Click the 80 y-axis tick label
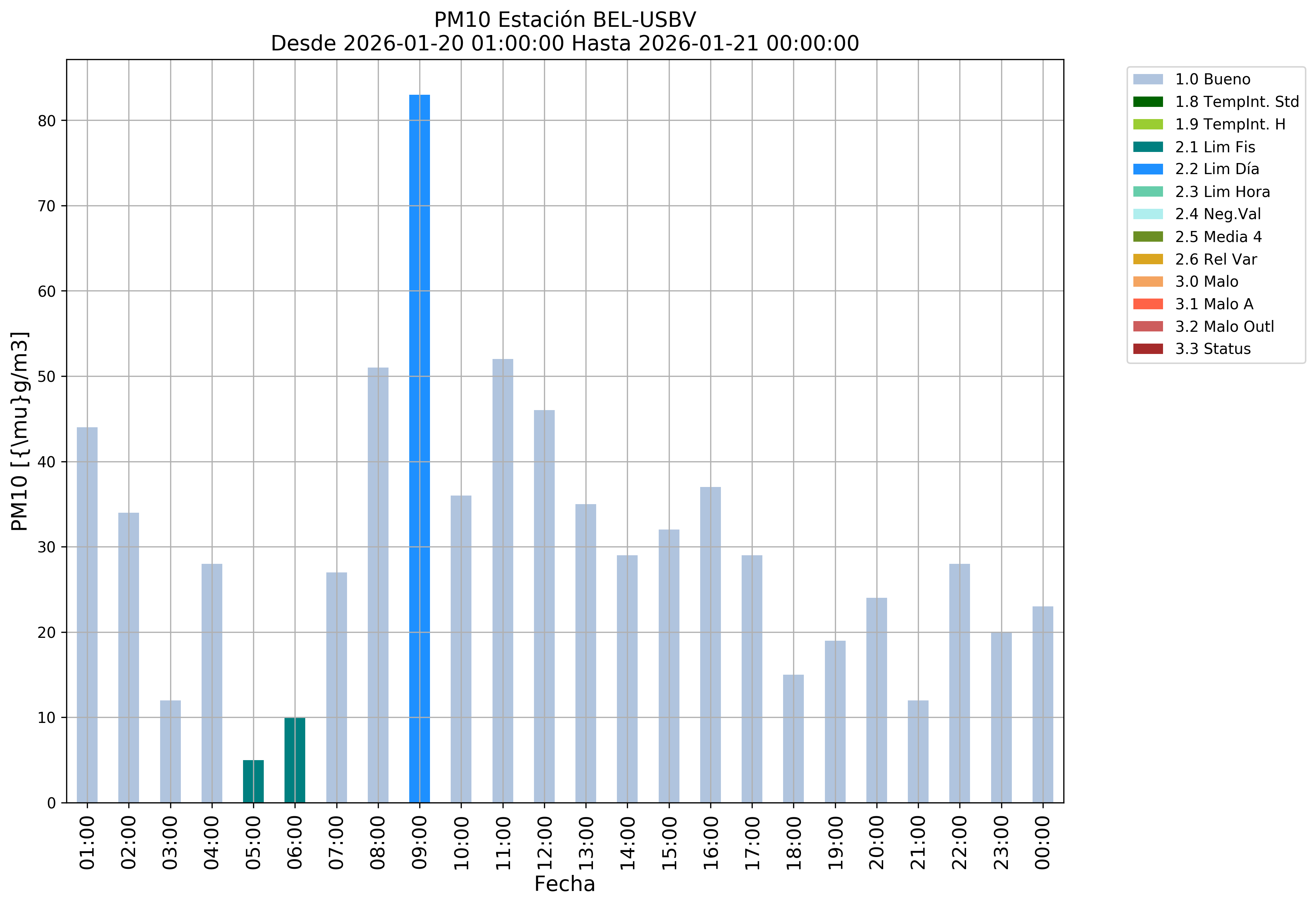The height and width of the screenshot is (906, 1316). 47,121
